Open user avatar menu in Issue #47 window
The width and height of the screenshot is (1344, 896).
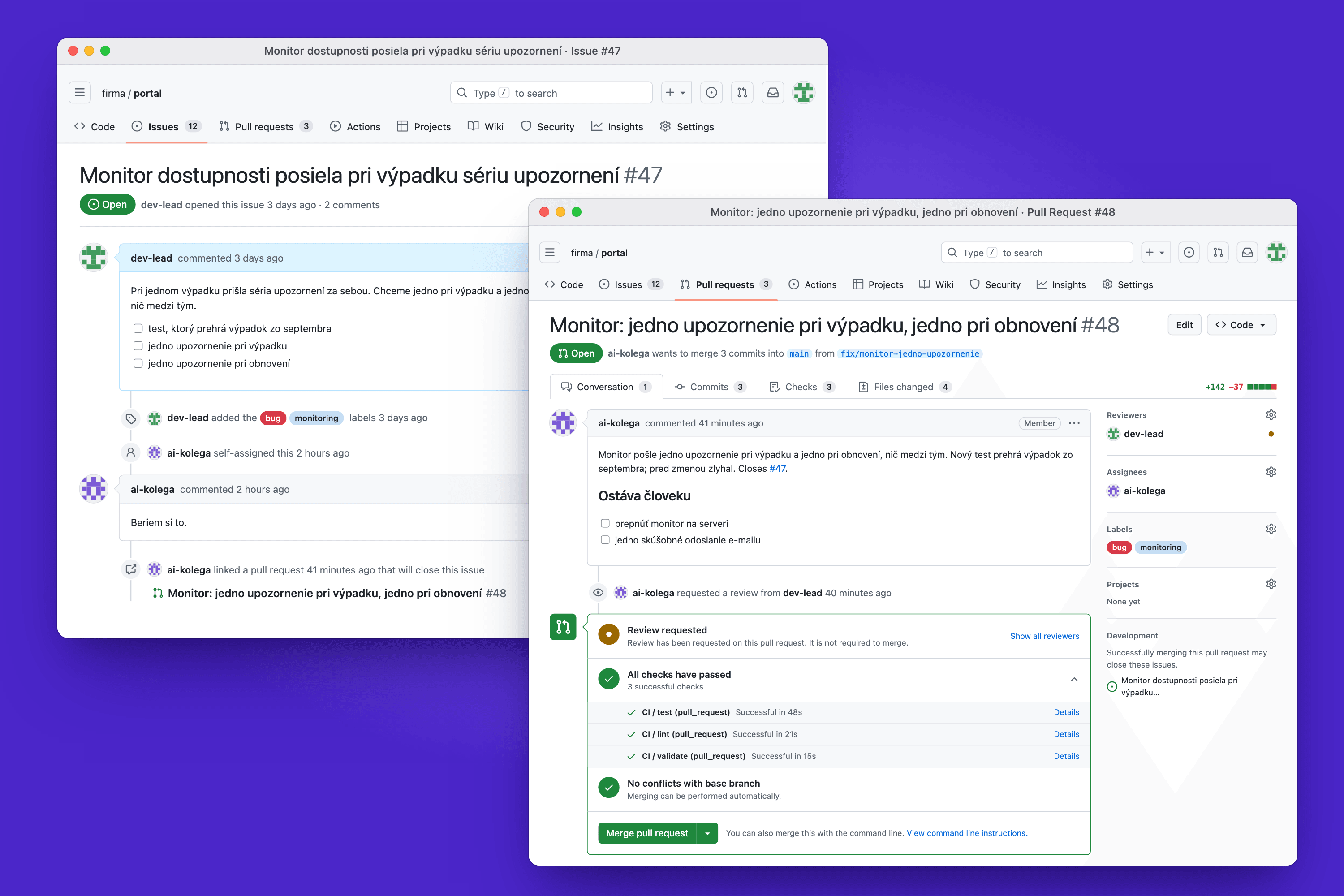tap(803, 93)
